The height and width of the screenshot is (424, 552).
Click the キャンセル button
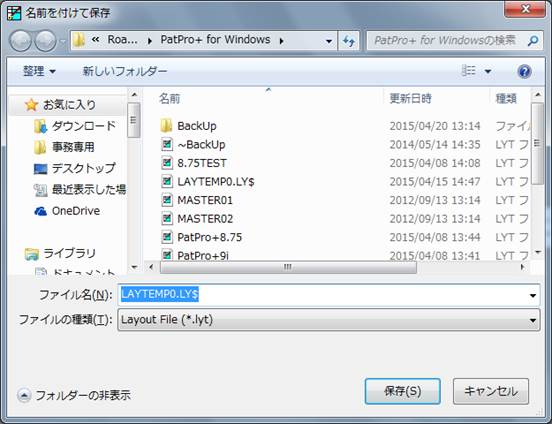(491, 391)
